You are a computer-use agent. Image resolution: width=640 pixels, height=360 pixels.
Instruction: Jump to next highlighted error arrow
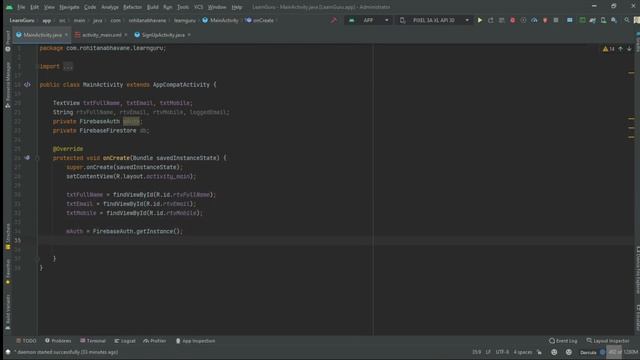coord(629,49)
